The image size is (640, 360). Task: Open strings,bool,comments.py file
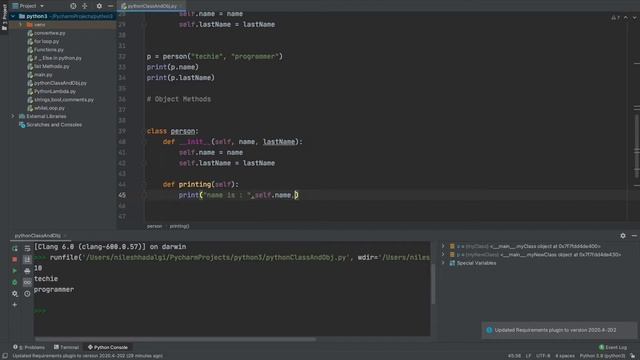(x=64, y=100)
